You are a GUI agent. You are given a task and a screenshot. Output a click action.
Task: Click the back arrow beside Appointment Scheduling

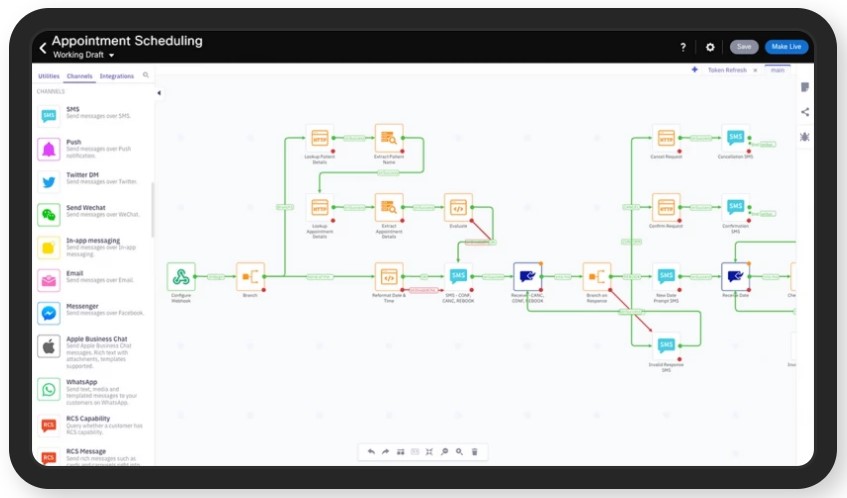43,47
